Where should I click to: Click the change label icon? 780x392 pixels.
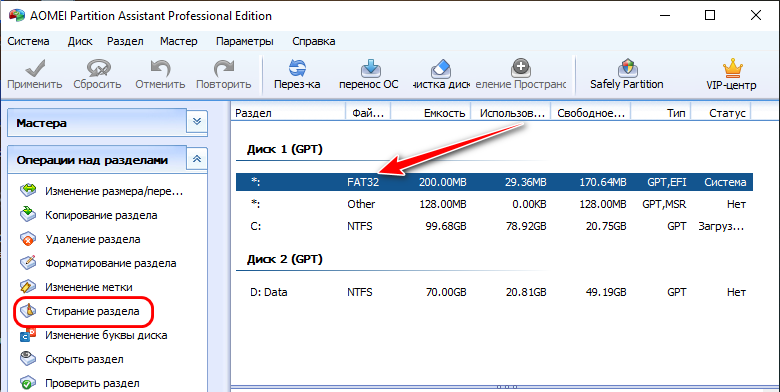tap(28, 287)
